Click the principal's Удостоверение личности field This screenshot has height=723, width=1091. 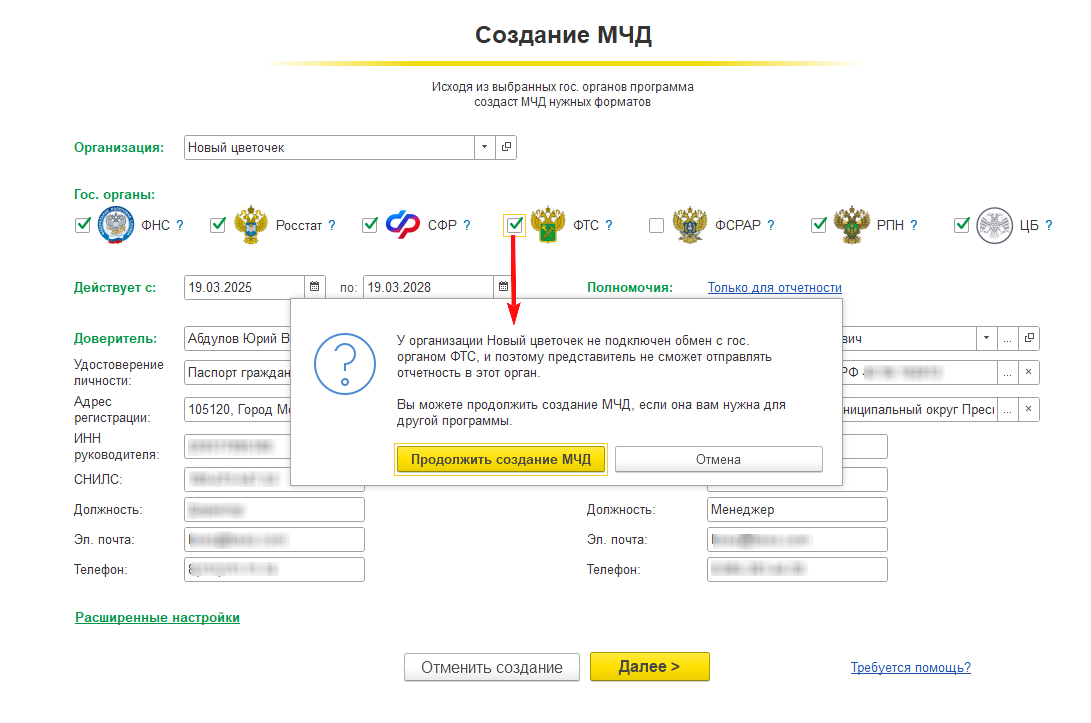tap(237, 372)
